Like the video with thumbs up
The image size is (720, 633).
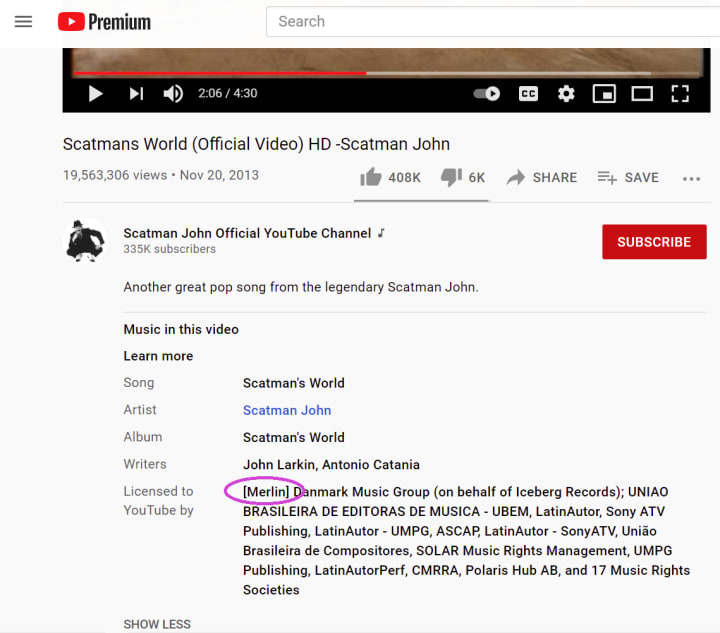coord(390,177)
